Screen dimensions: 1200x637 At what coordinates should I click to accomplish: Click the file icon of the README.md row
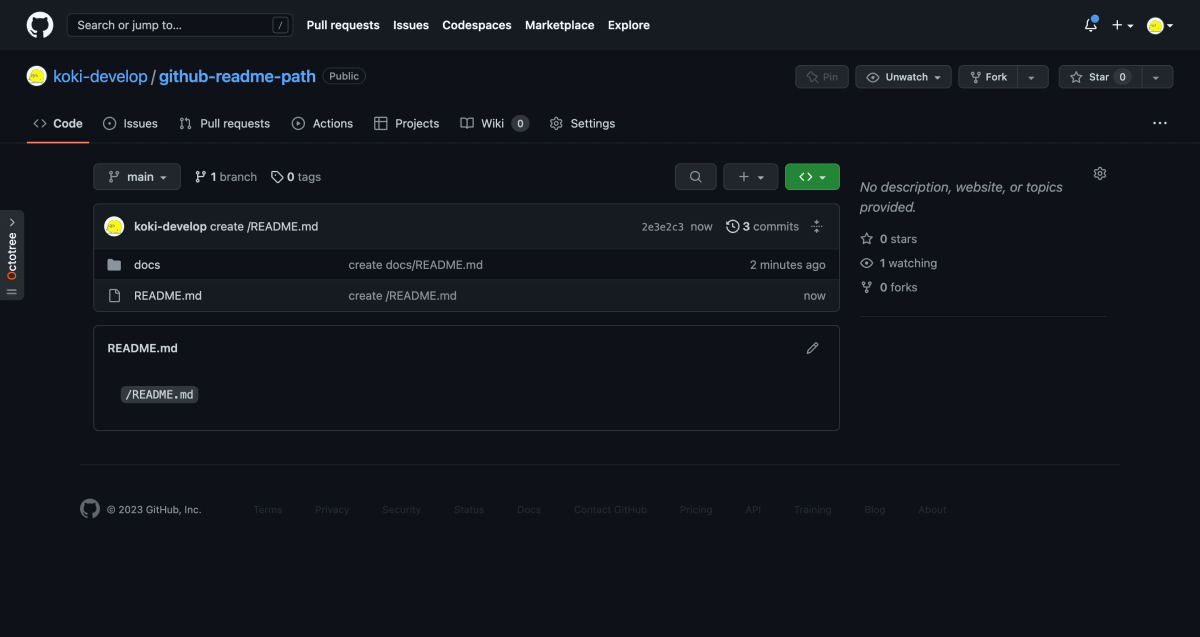pos(114,296)
